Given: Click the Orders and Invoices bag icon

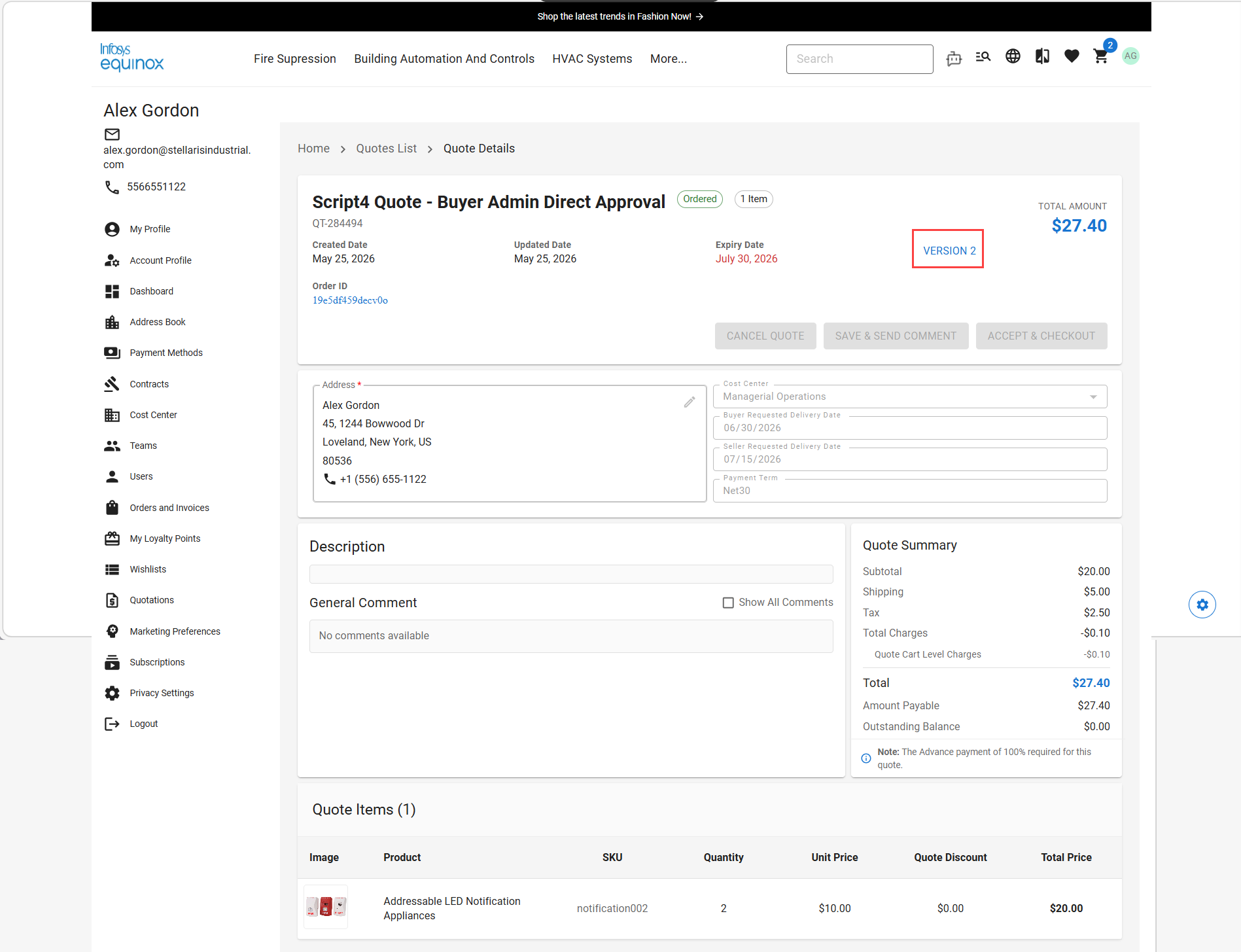Looking at the screenshot, I should (x=112, y=508).
